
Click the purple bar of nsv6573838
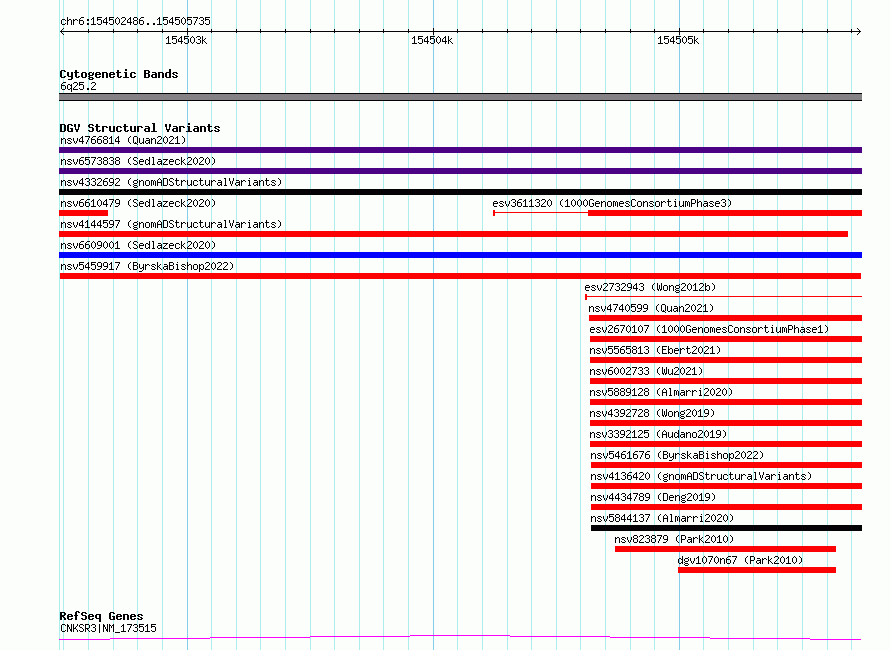[x=460, y=171]
